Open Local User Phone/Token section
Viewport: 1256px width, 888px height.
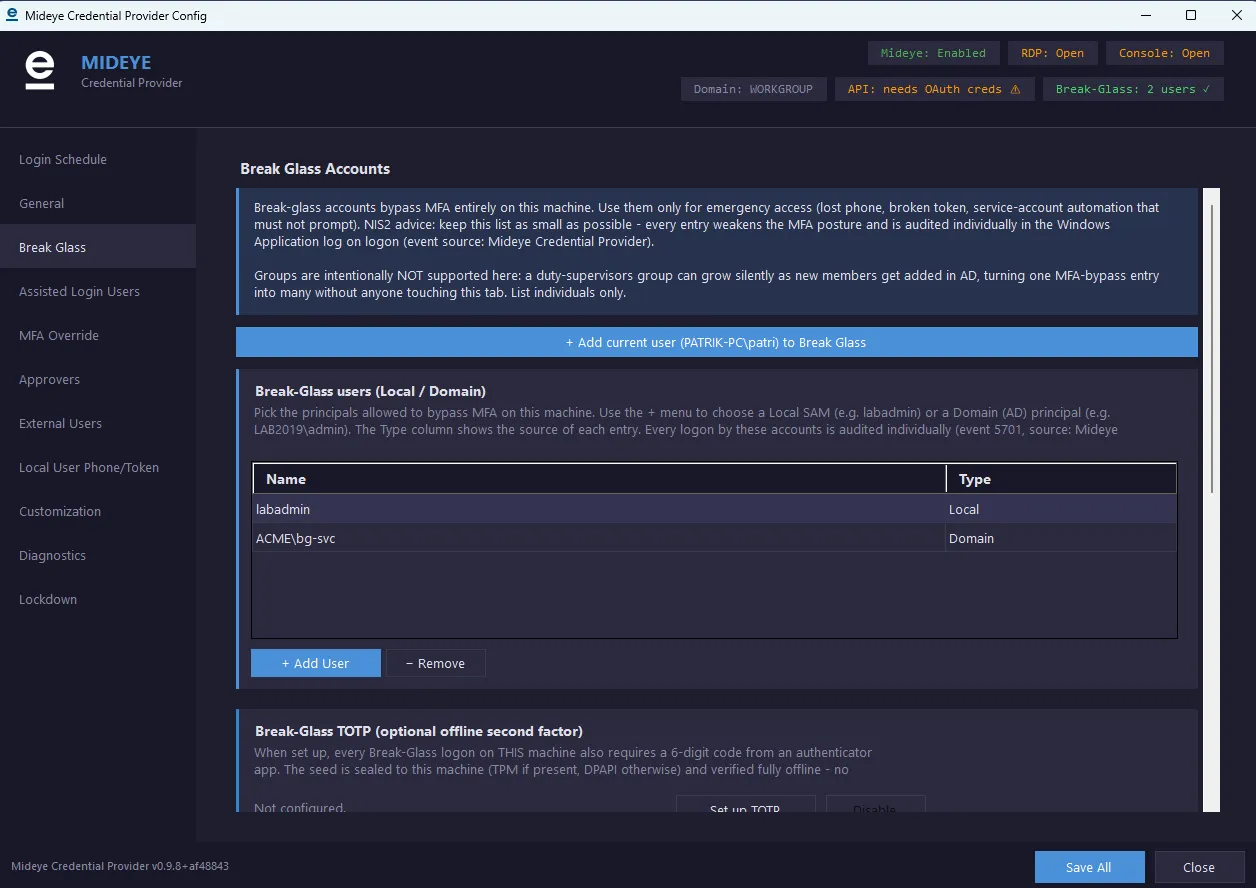point(98,467)
